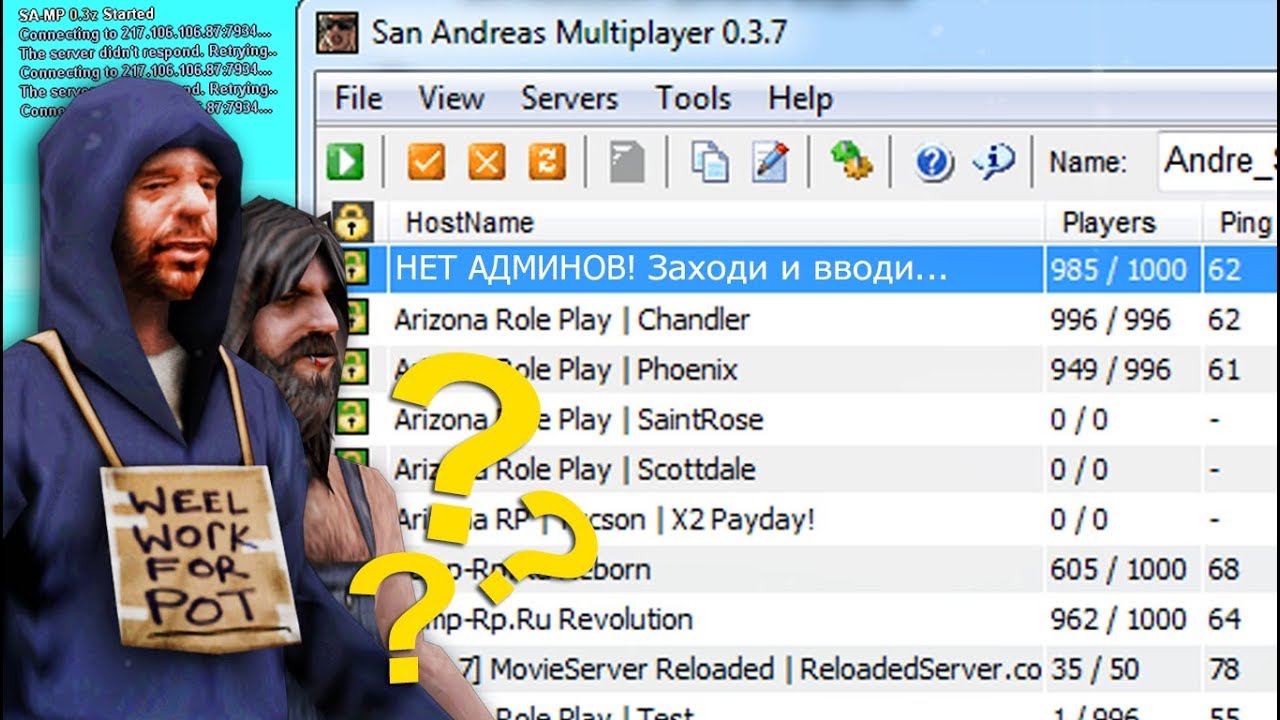
Task: Click the ping value 68
Action: click(x=1224, y=569)
